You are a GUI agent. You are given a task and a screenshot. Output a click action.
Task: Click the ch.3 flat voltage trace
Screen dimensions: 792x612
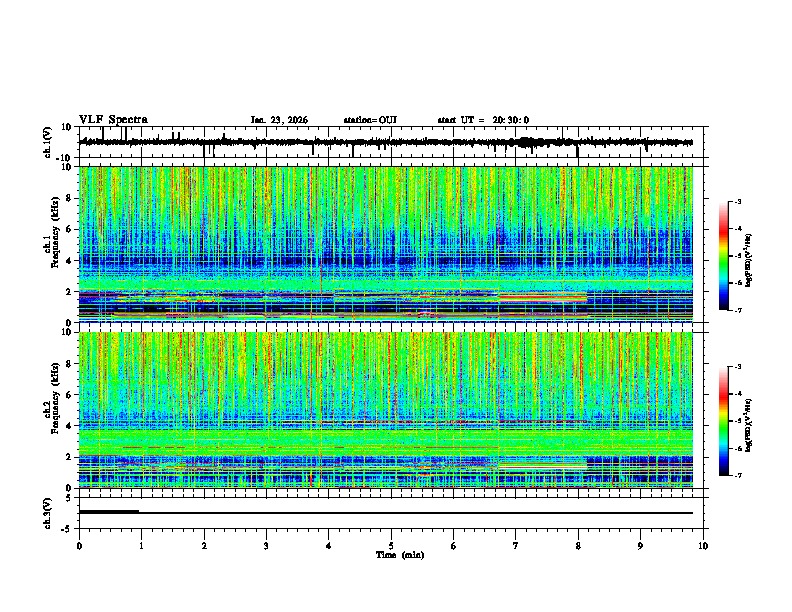click(x=386, y=513)
